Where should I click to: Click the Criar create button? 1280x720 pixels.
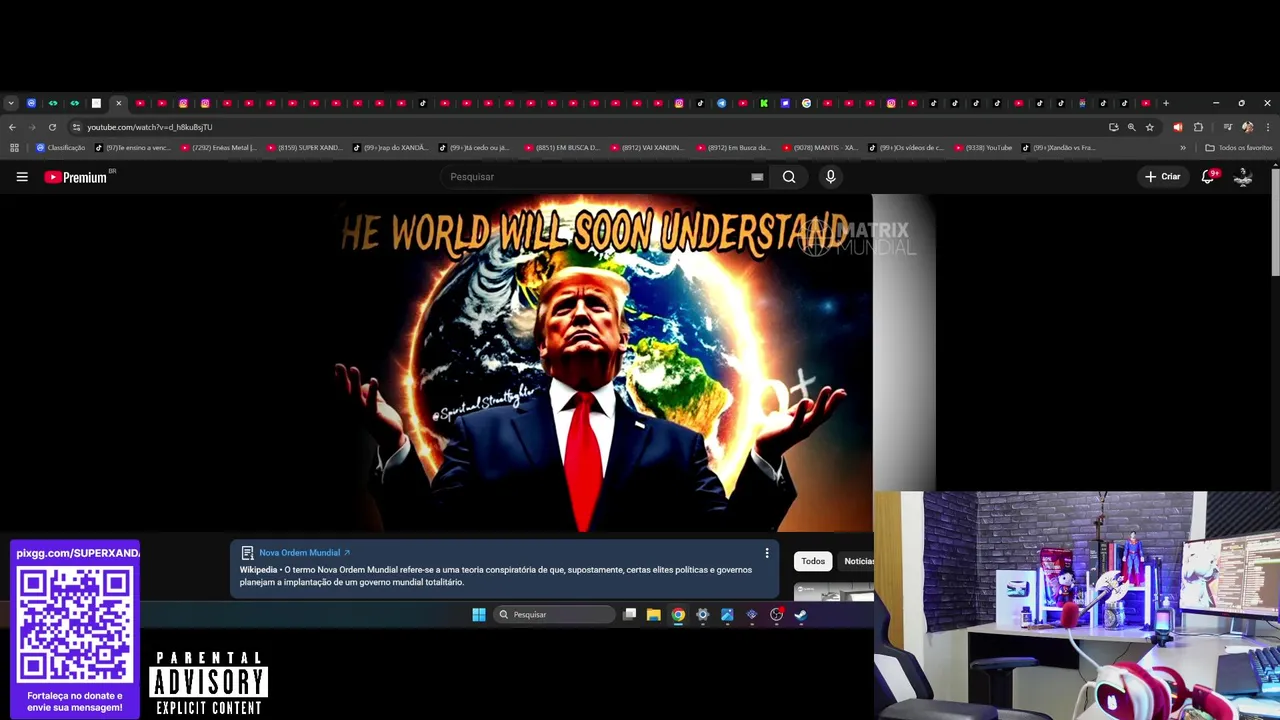tap(1163, 177)
